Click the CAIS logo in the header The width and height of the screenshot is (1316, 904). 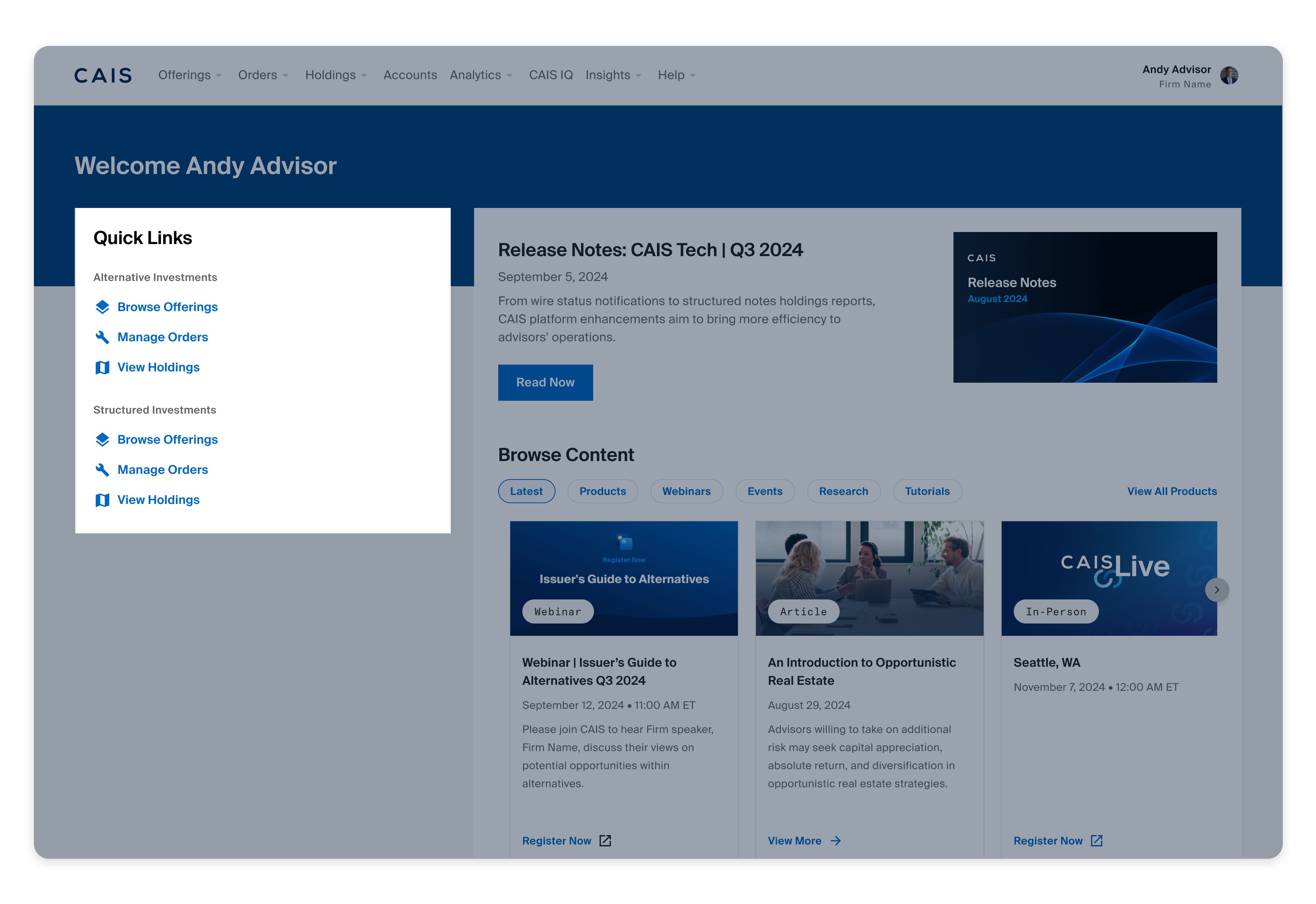point(103,75)
